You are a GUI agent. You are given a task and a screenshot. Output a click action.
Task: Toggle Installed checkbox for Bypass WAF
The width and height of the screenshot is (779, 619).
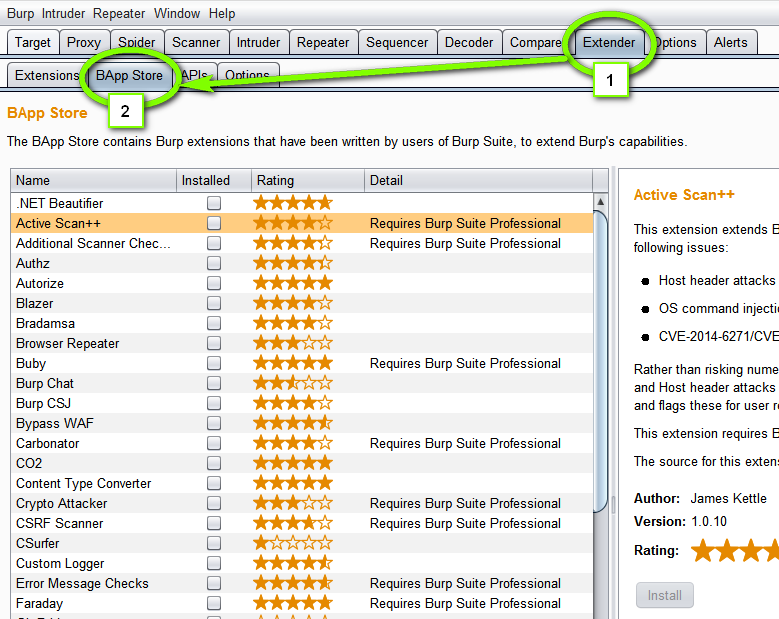(x=214, y=423)
